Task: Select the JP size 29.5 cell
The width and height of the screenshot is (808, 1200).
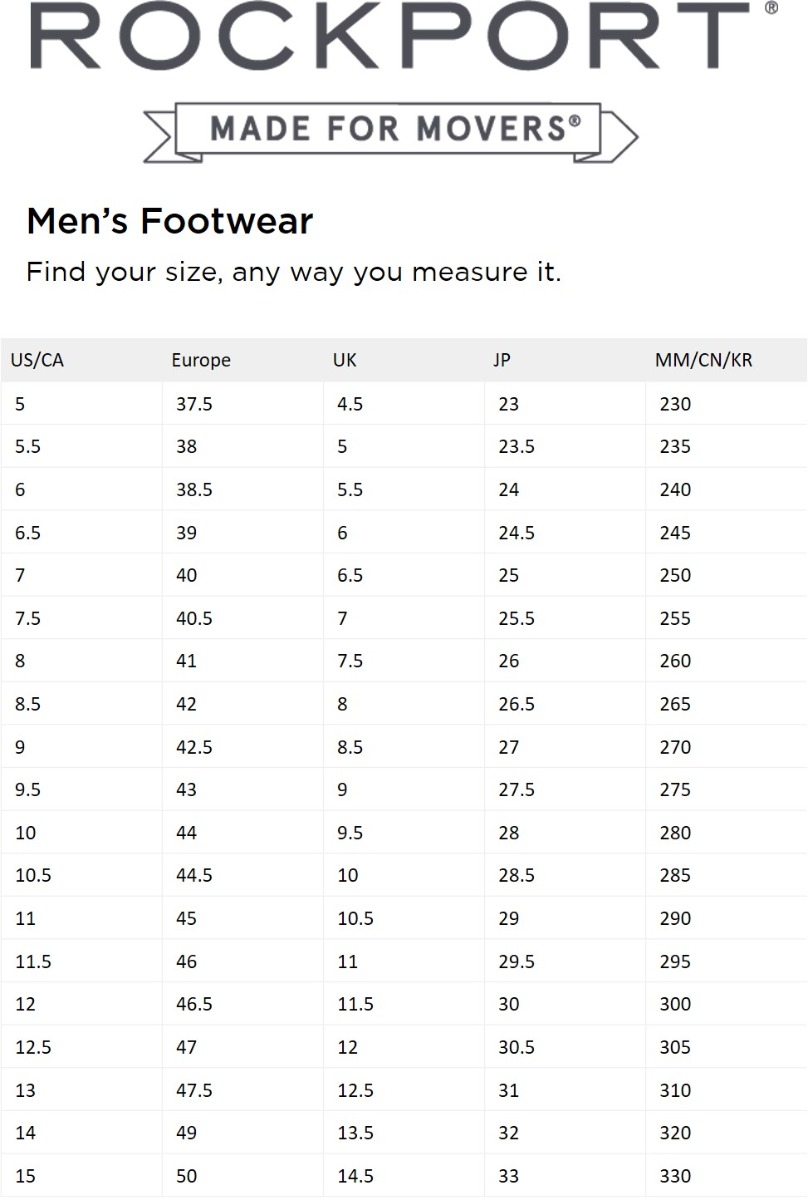Action: pyautogui.click(x=565, y=961)
